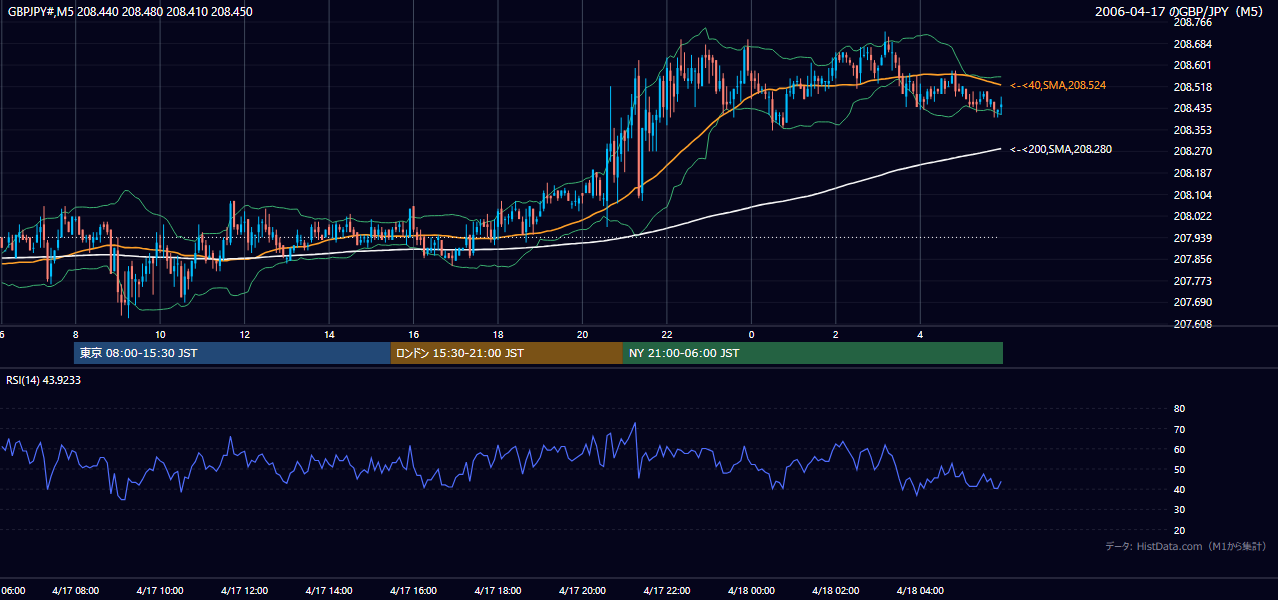Click the hour tick 10 under price chart

[x=160, y=334]
